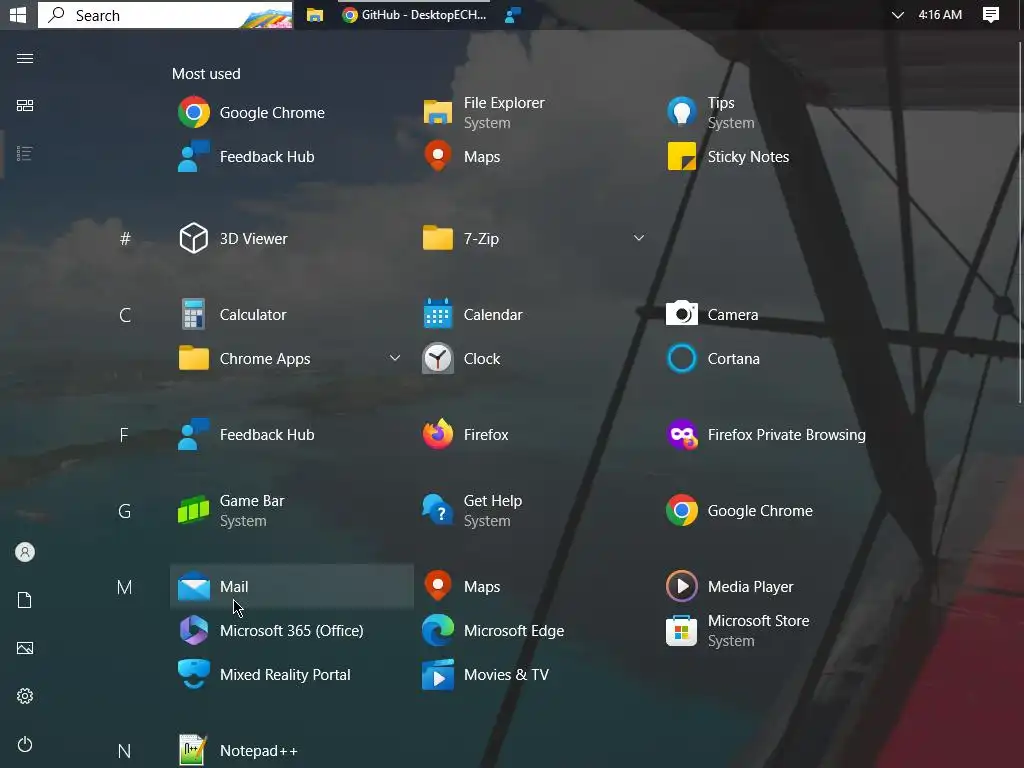1024x768 pixels.
Task: Open the 7-Zip folder entry
Action: (x=536, y=238)
